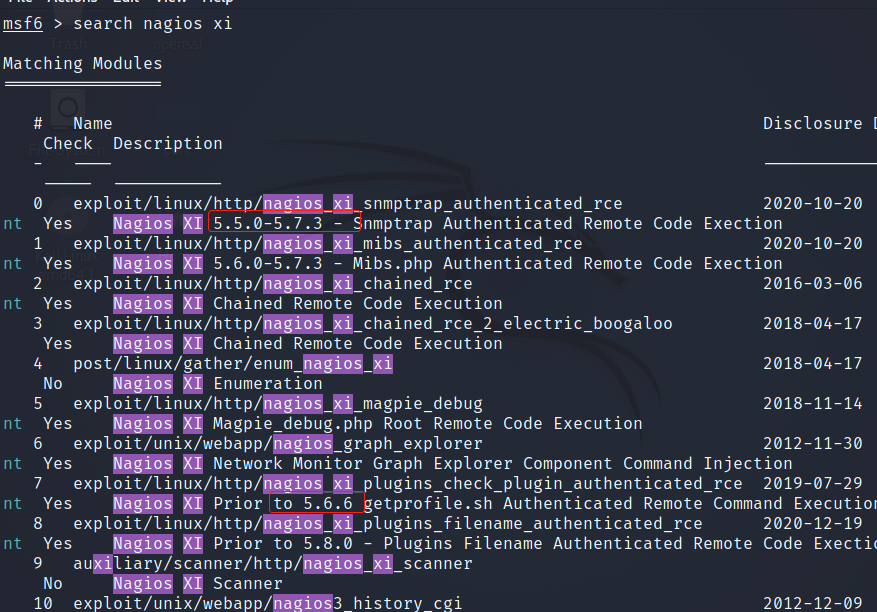This screenshot has width=877, height=612.
Task: Click version range 5.6.0-5.7.3 text
Action: pos(268,263)
